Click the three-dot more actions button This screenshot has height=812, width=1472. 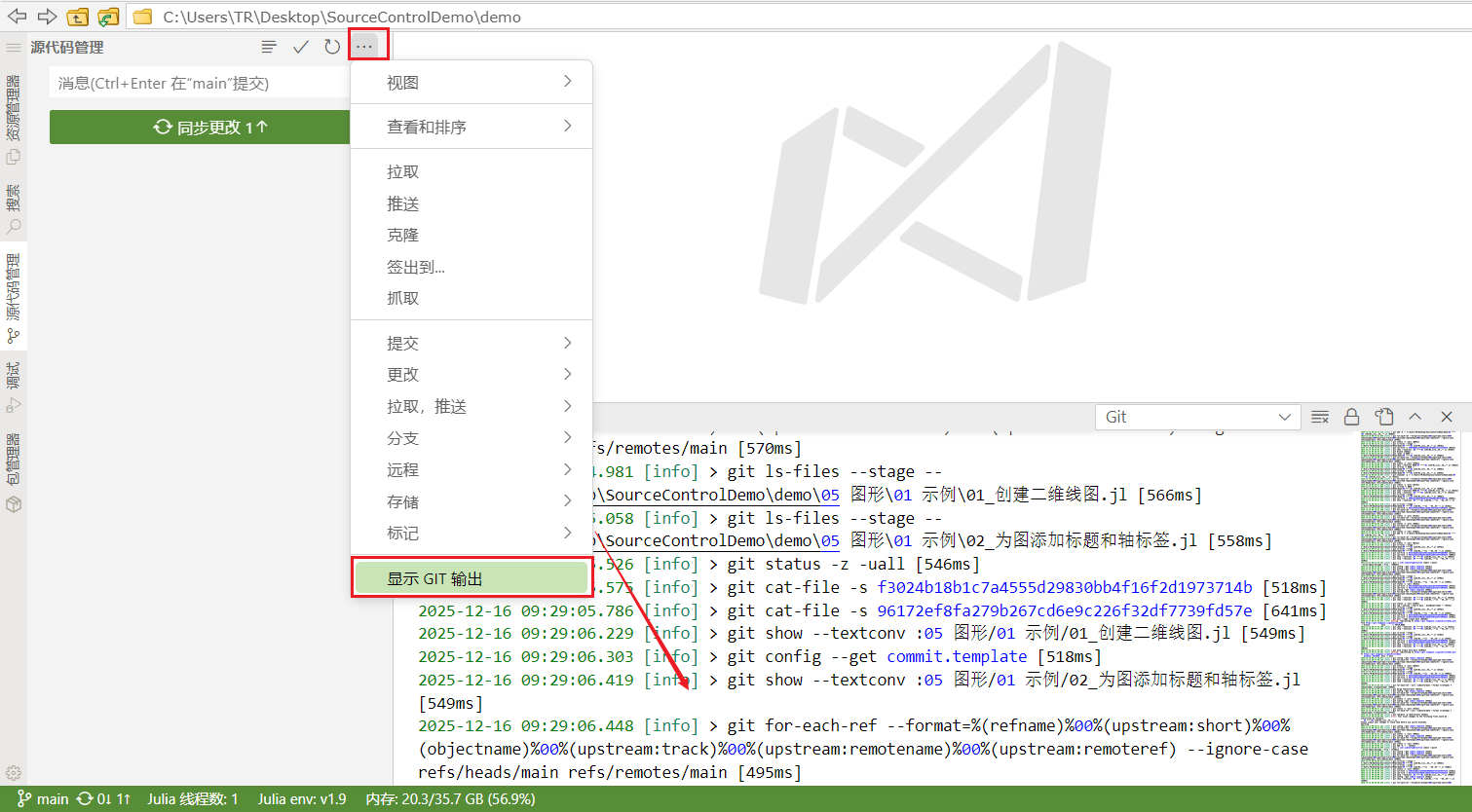[364, 47]
